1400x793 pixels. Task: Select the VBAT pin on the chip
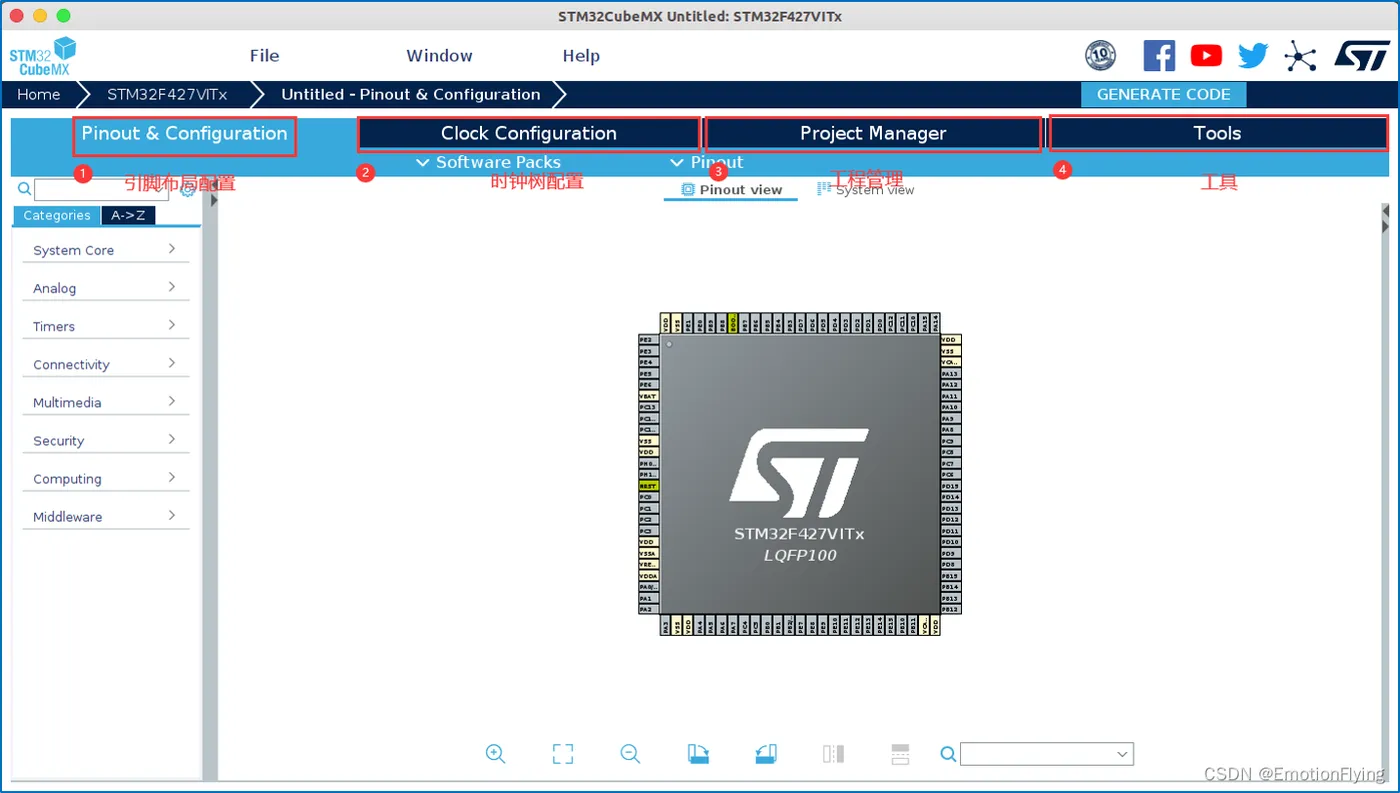[648, 396]
